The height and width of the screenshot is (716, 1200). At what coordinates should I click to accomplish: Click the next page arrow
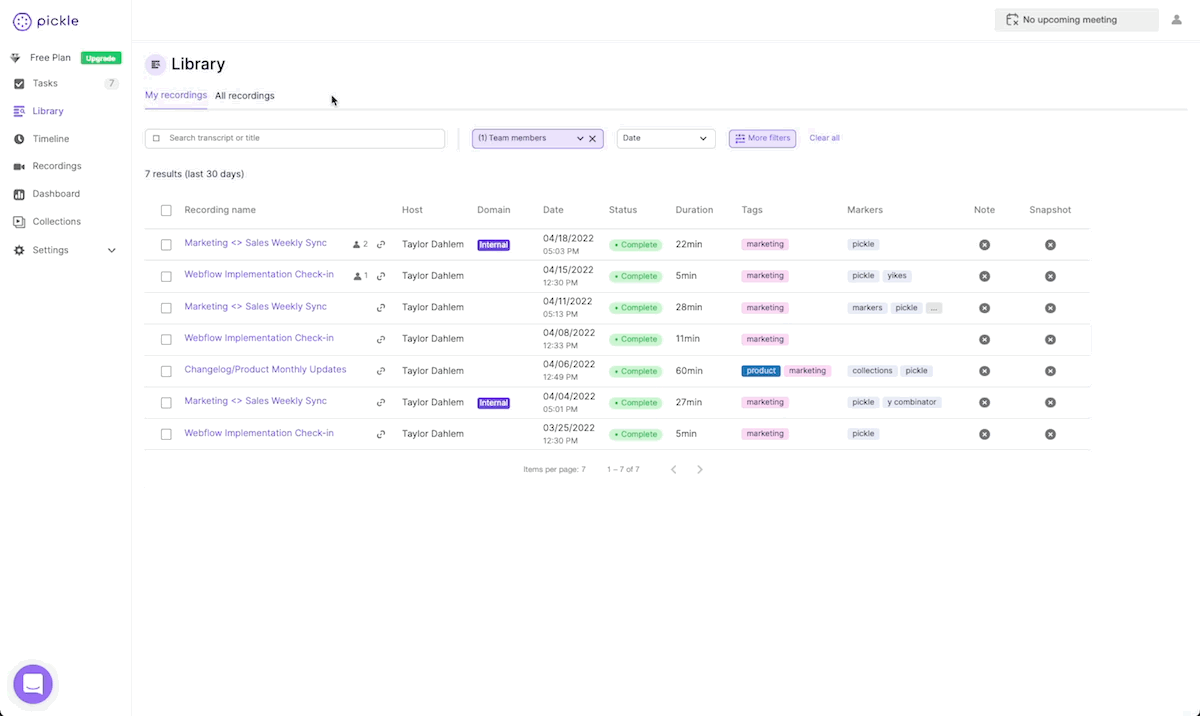[700, 469]
